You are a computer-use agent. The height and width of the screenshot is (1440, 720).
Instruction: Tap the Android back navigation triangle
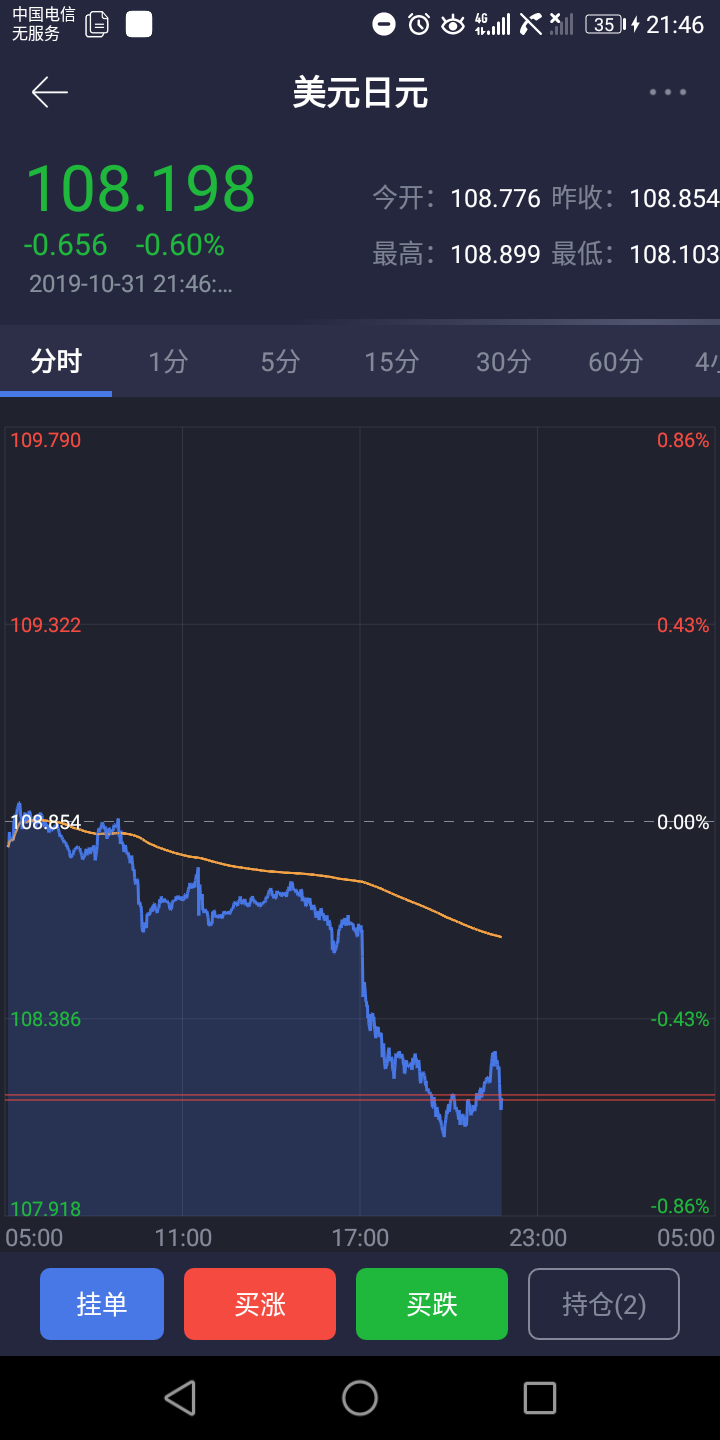tap(180, 1397)
